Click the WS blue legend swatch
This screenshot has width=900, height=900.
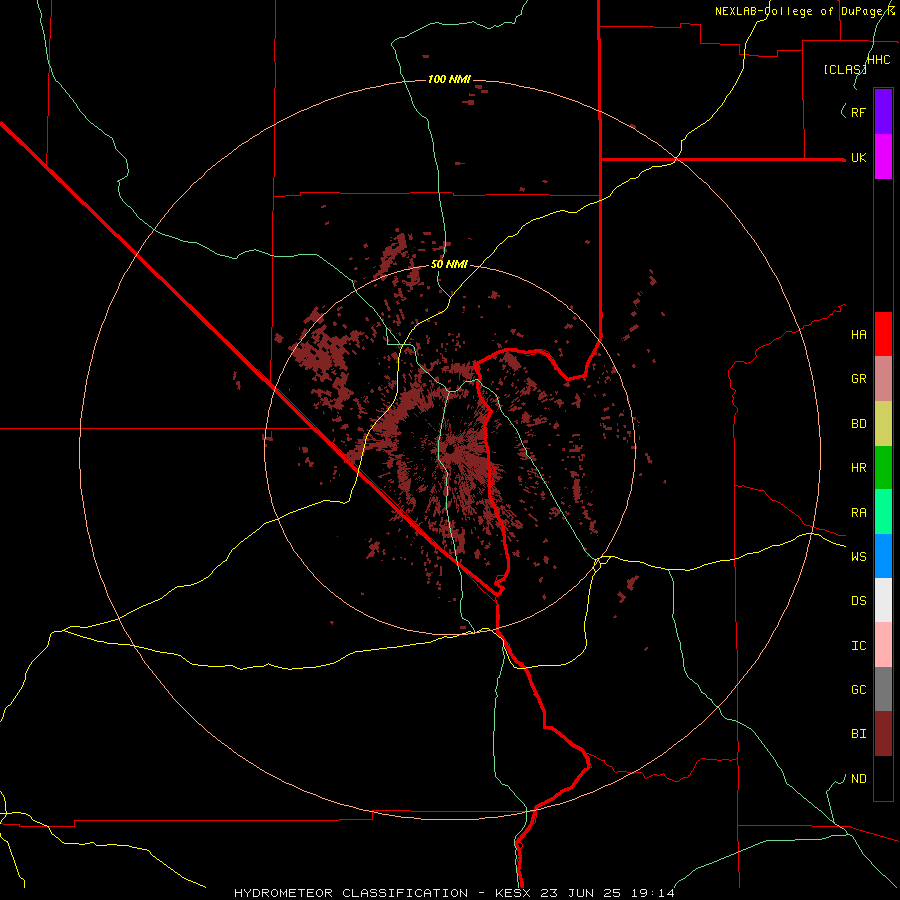(x=883, y=556)
